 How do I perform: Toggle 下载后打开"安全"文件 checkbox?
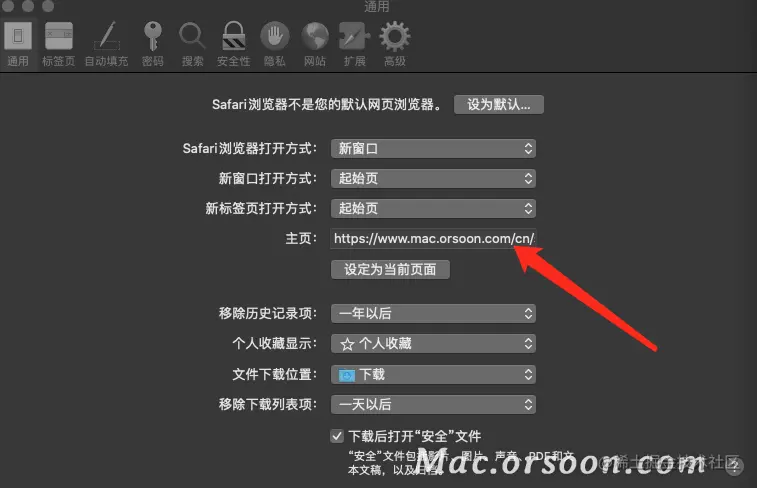[x=337, y=436]
